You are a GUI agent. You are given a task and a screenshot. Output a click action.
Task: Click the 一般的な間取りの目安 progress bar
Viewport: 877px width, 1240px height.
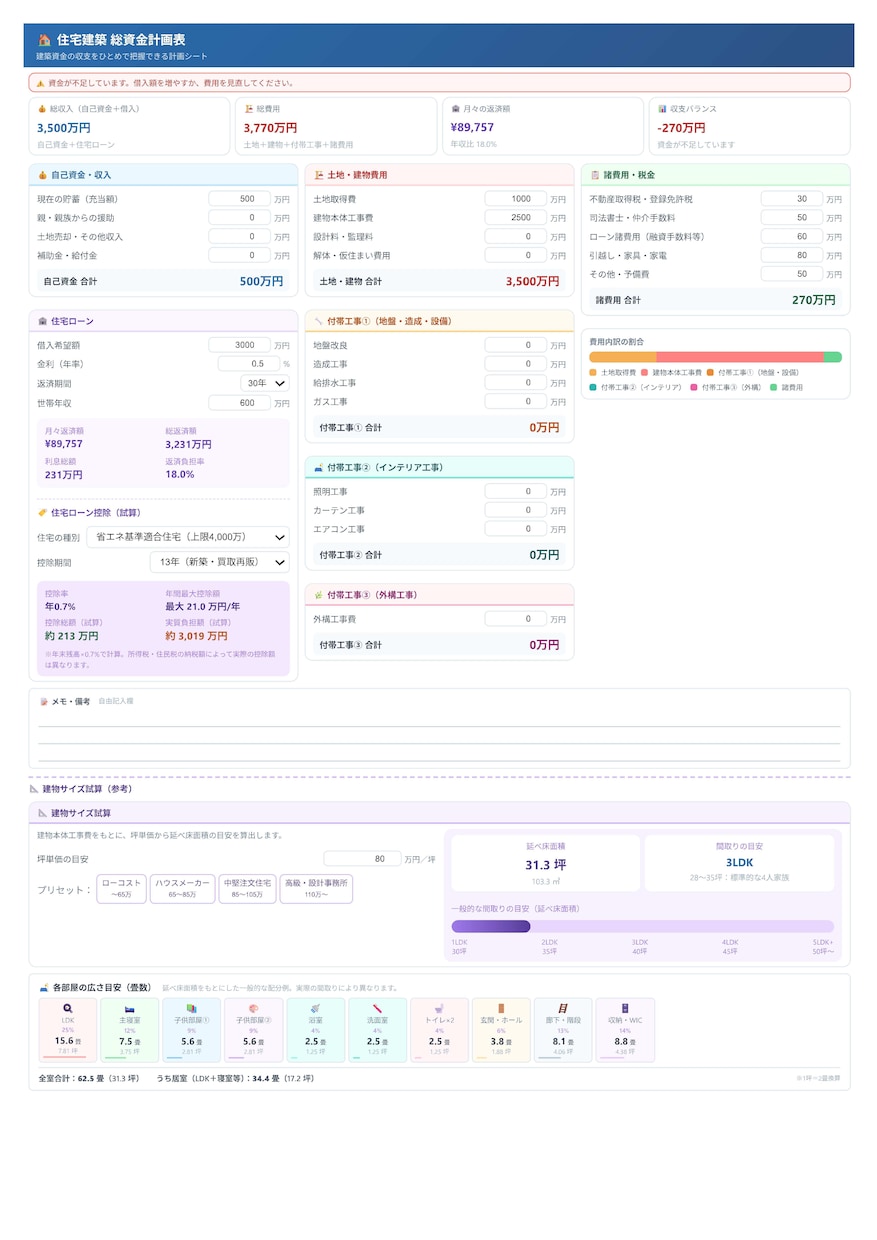pos(642,927)
